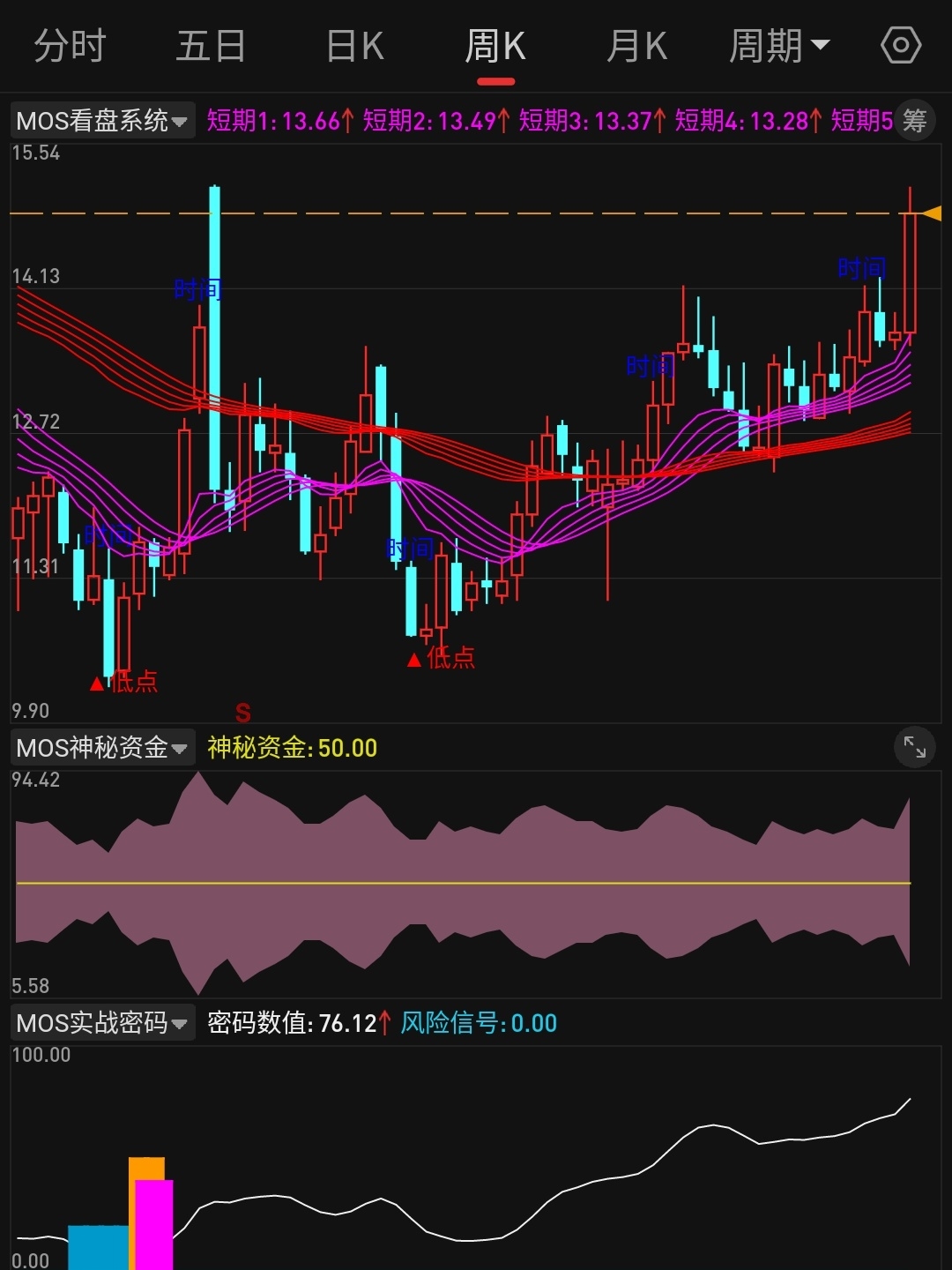The image size is (952, 1270).
Task: Tap the 密码数值: 76.12 value
Action: click(x=299, y=1023)
